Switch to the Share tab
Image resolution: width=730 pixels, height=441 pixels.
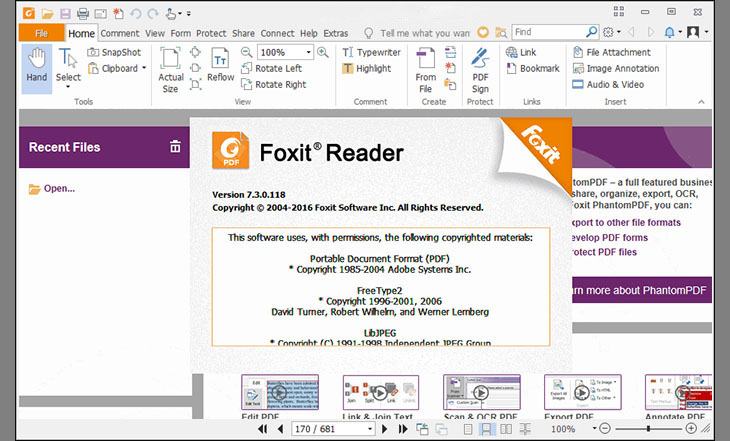(x=243, y=33)
